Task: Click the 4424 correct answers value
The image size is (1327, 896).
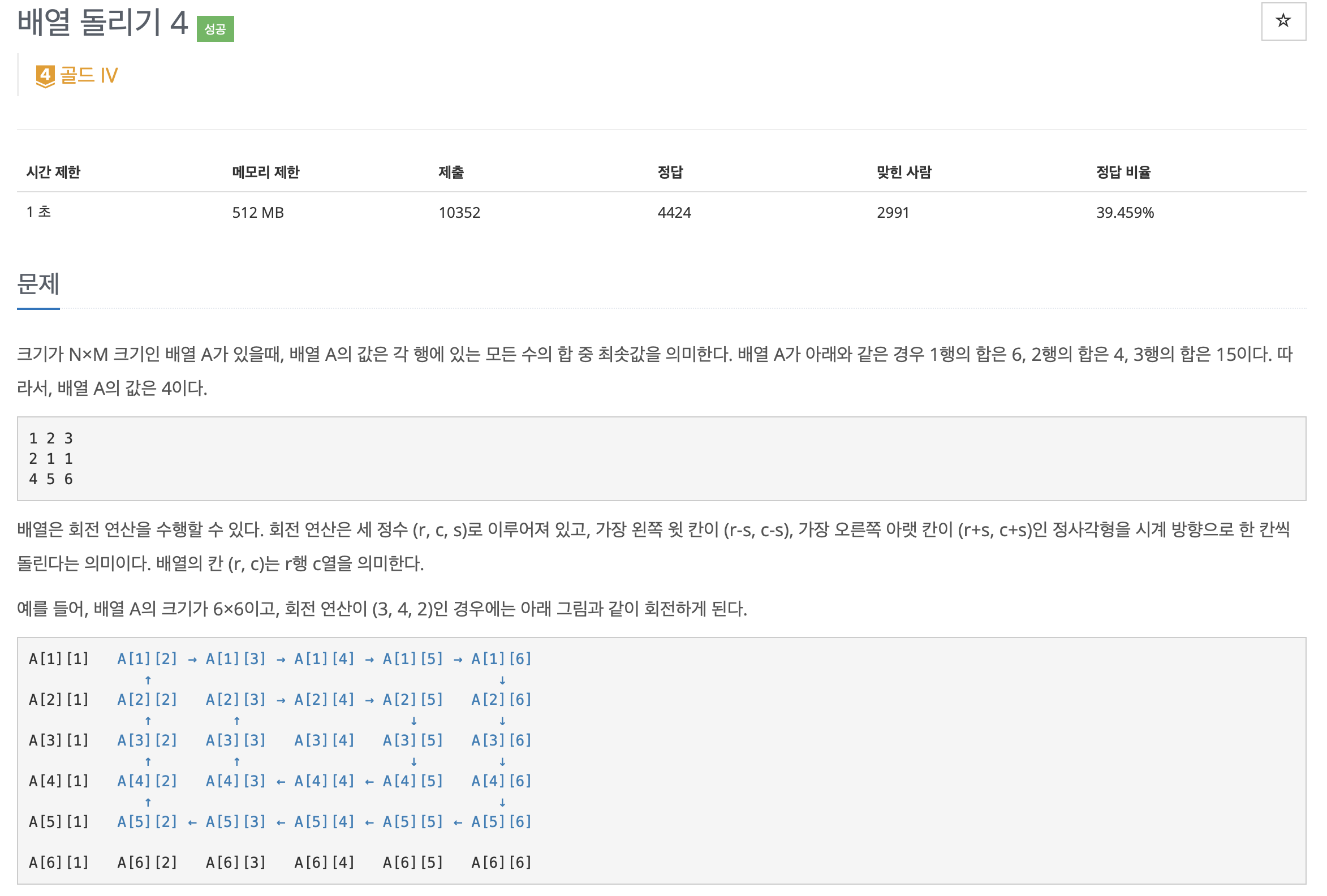Action: (674, 213)
